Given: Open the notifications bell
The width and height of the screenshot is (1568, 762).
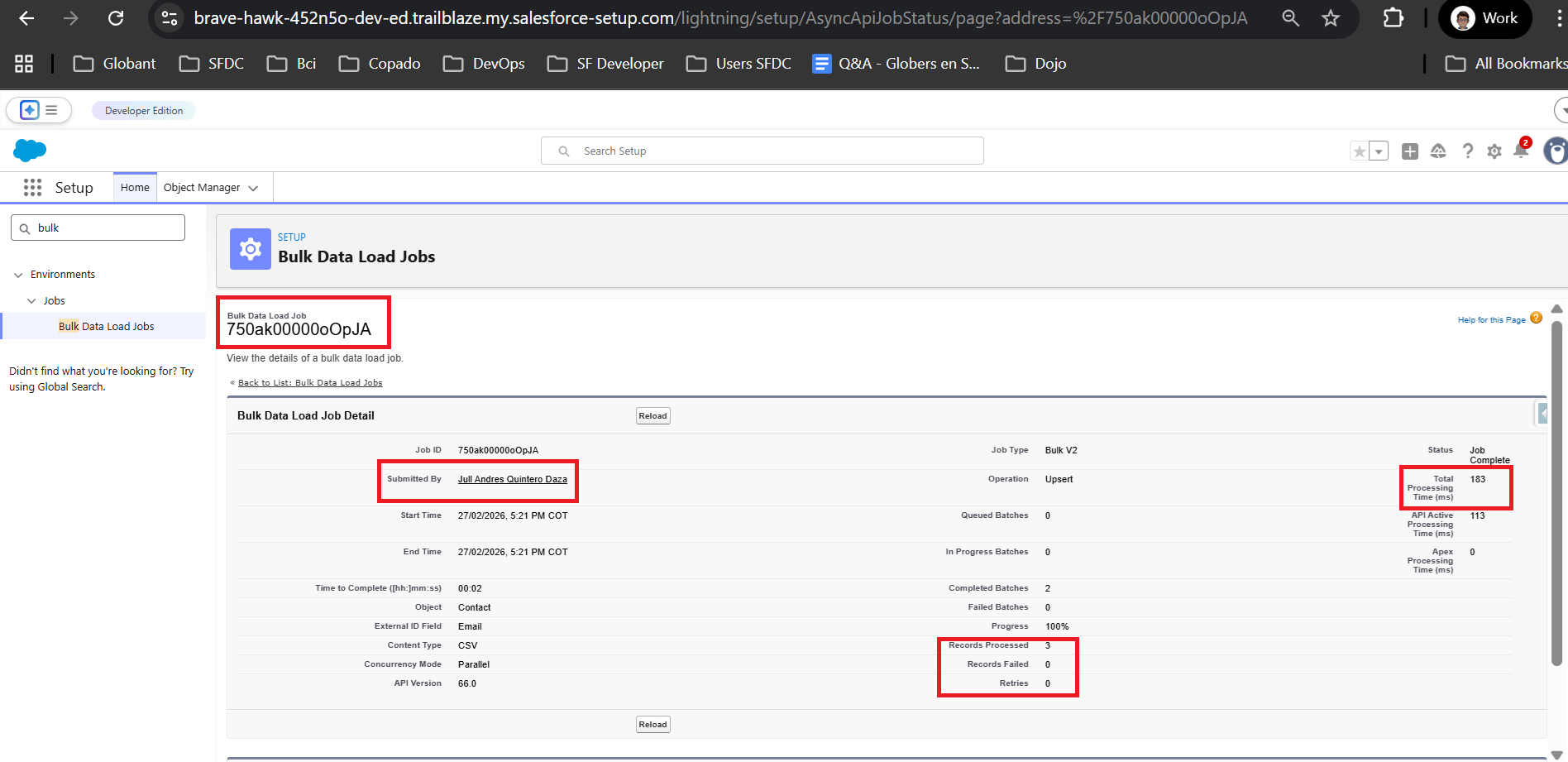Looking at the screenshot, I should click(1520, 151).
